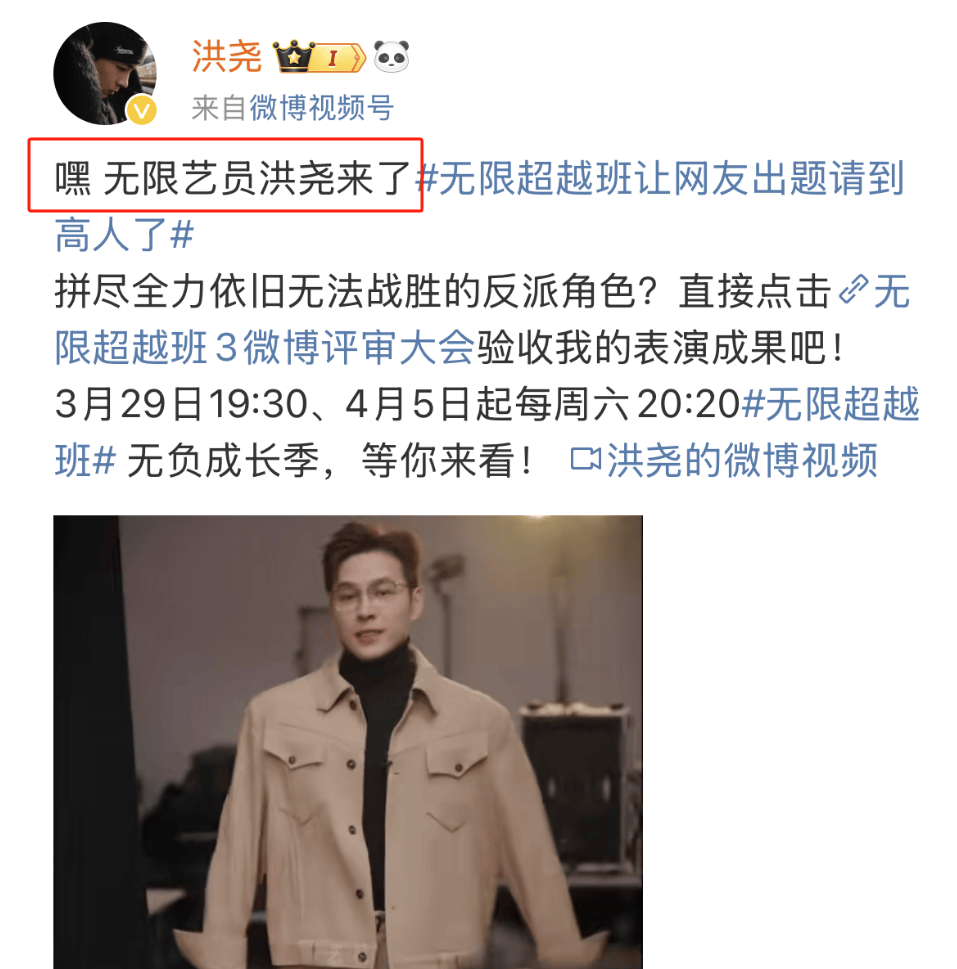Open 洪尧的微博视频 link
The width and height of the screenshot is (957, 969).
pos(741,460)
